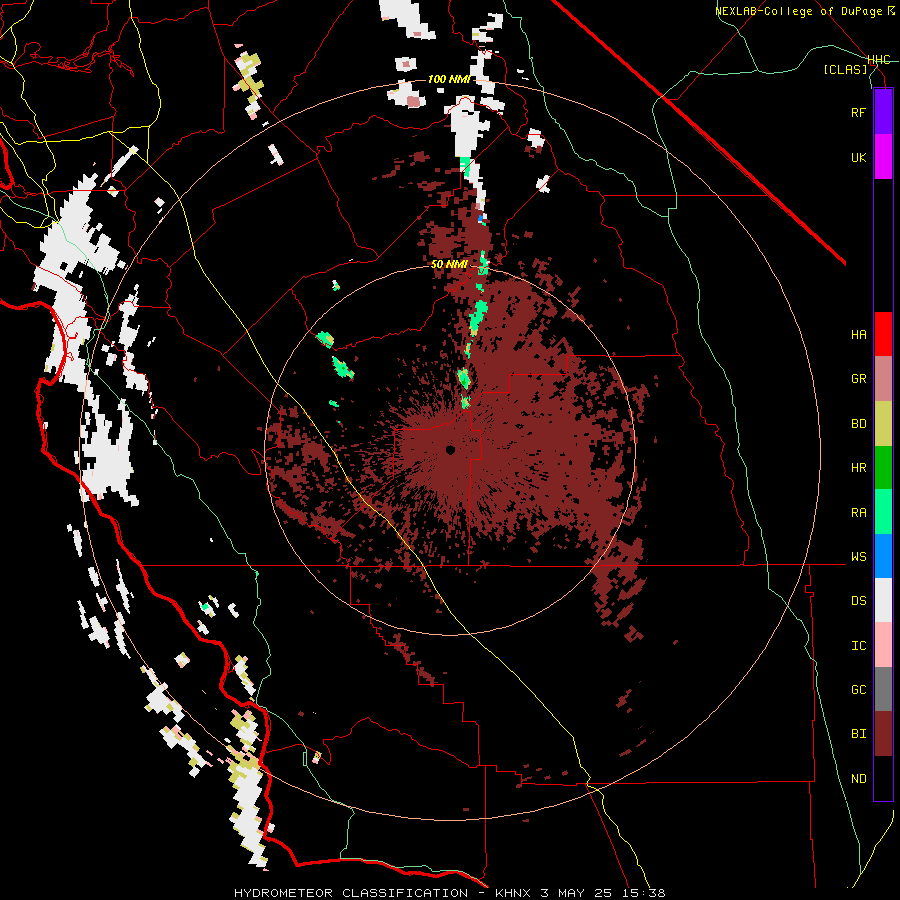Click the RF legend label
The height and width of the screenshot is (900, 900).
point(858,112)
